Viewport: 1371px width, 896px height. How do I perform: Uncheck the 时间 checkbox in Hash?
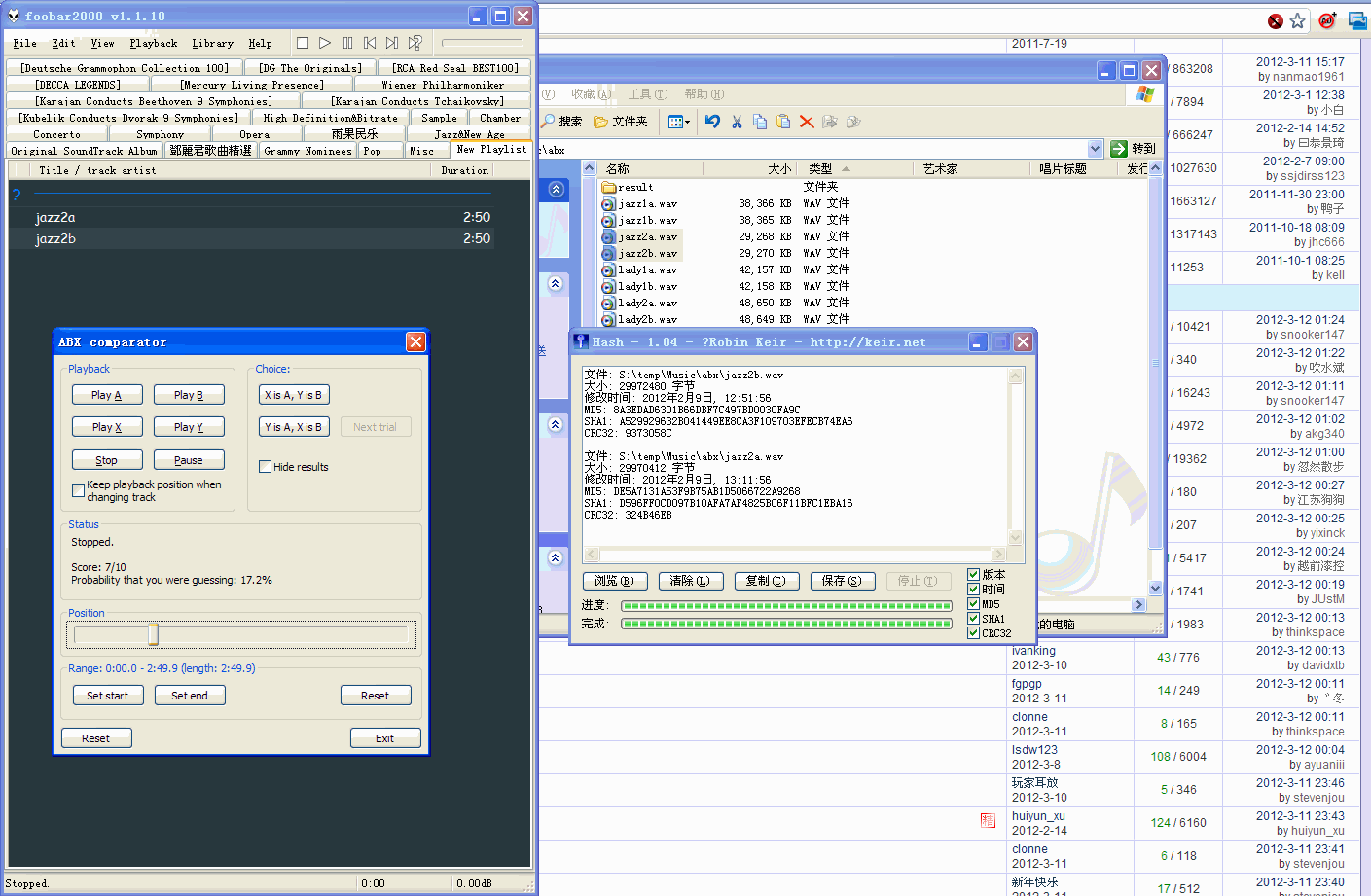tap(973, 589)
